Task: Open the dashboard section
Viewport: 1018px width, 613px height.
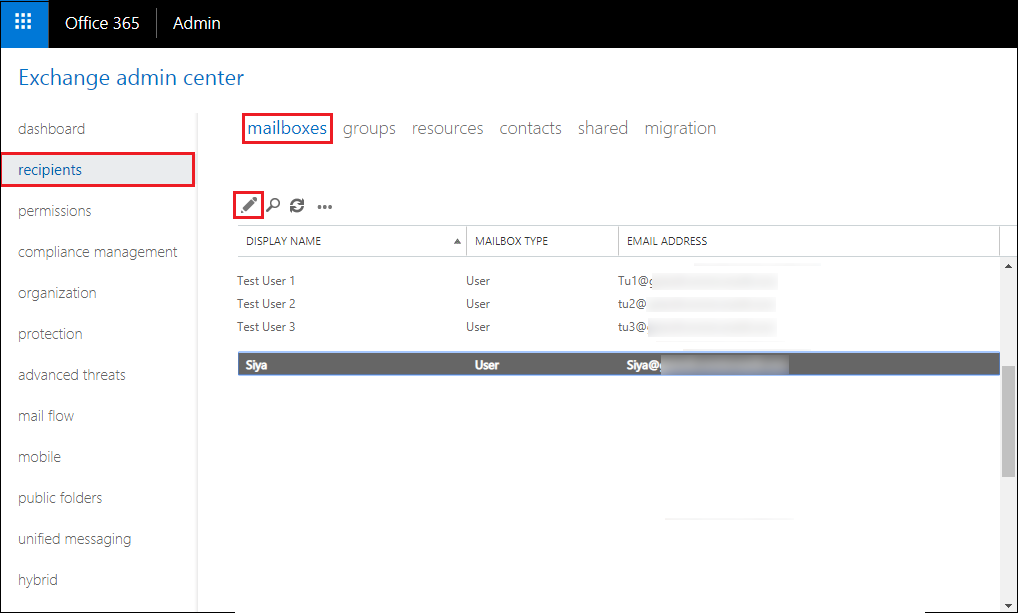Action: point(51,129)
